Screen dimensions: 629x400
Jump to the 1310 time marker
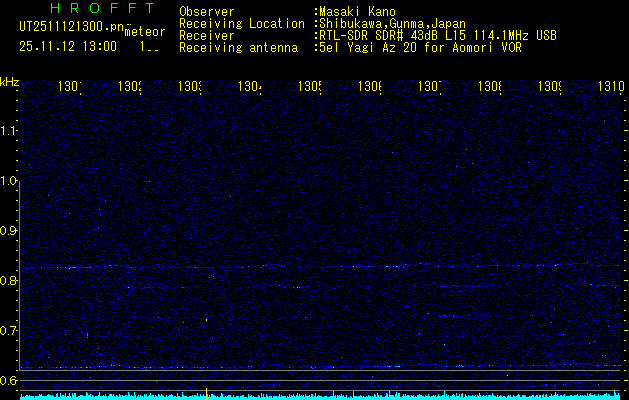coord(610,88)
